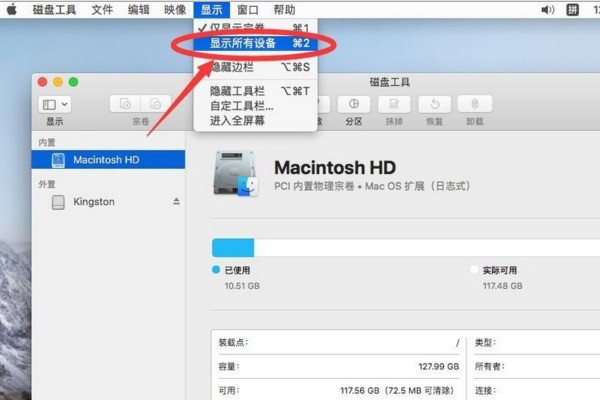Click the 抹掉 erase toolbar icon
Viewport: 600px width, 400px height.
pos(394,104)
